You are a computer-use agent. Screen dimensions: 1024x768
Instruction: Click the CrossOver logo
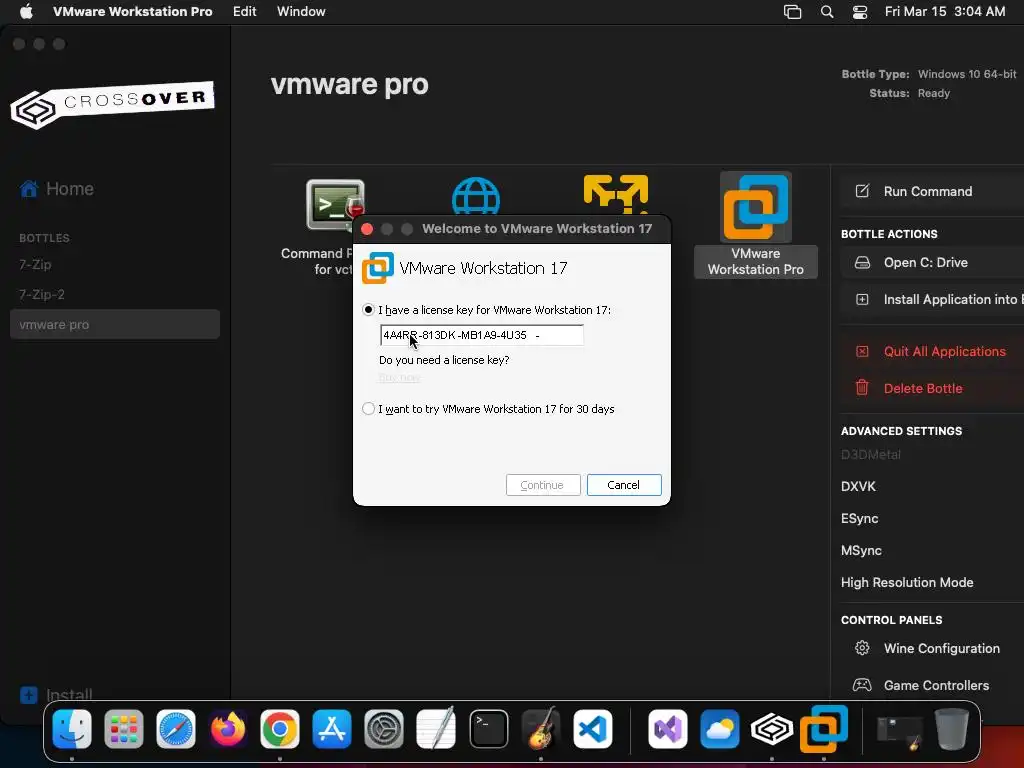pos(112,104)
